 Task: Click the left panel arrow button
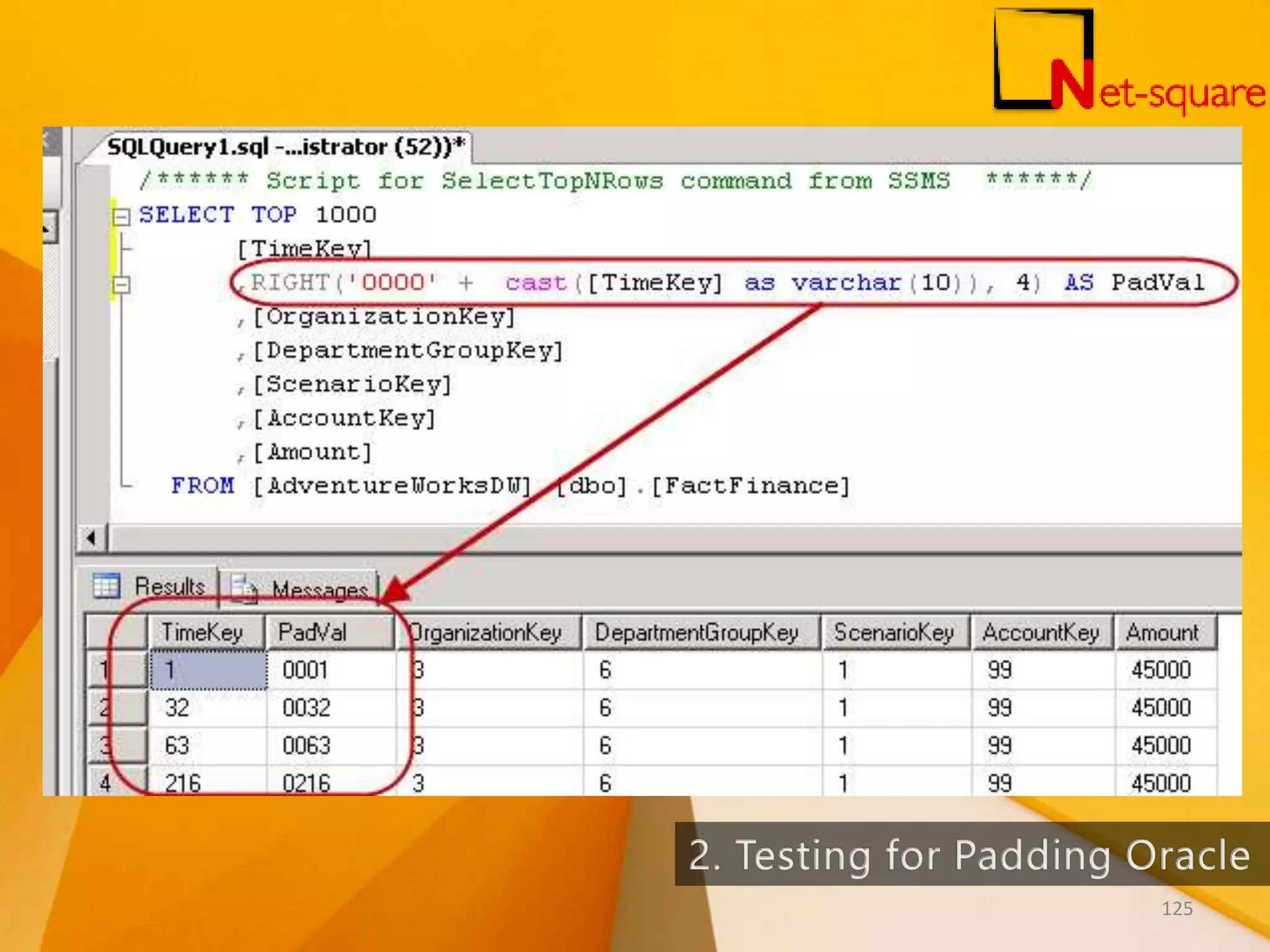click(x=50, y=227)
